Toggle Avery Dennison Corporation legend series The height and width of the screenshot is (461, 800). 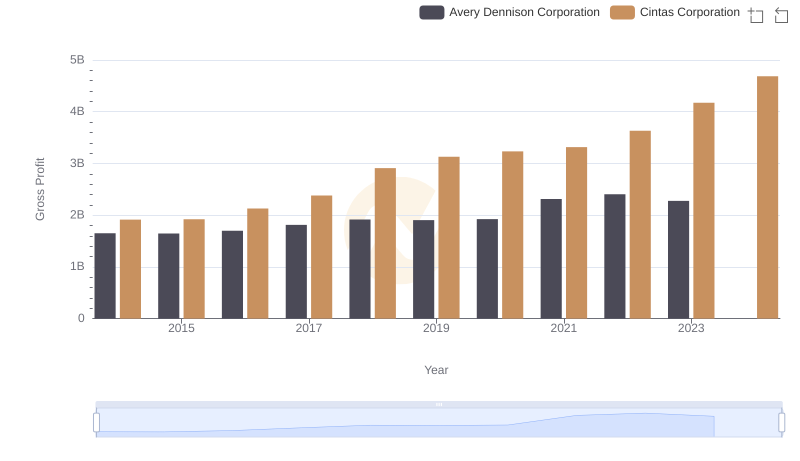coord(509,12)
